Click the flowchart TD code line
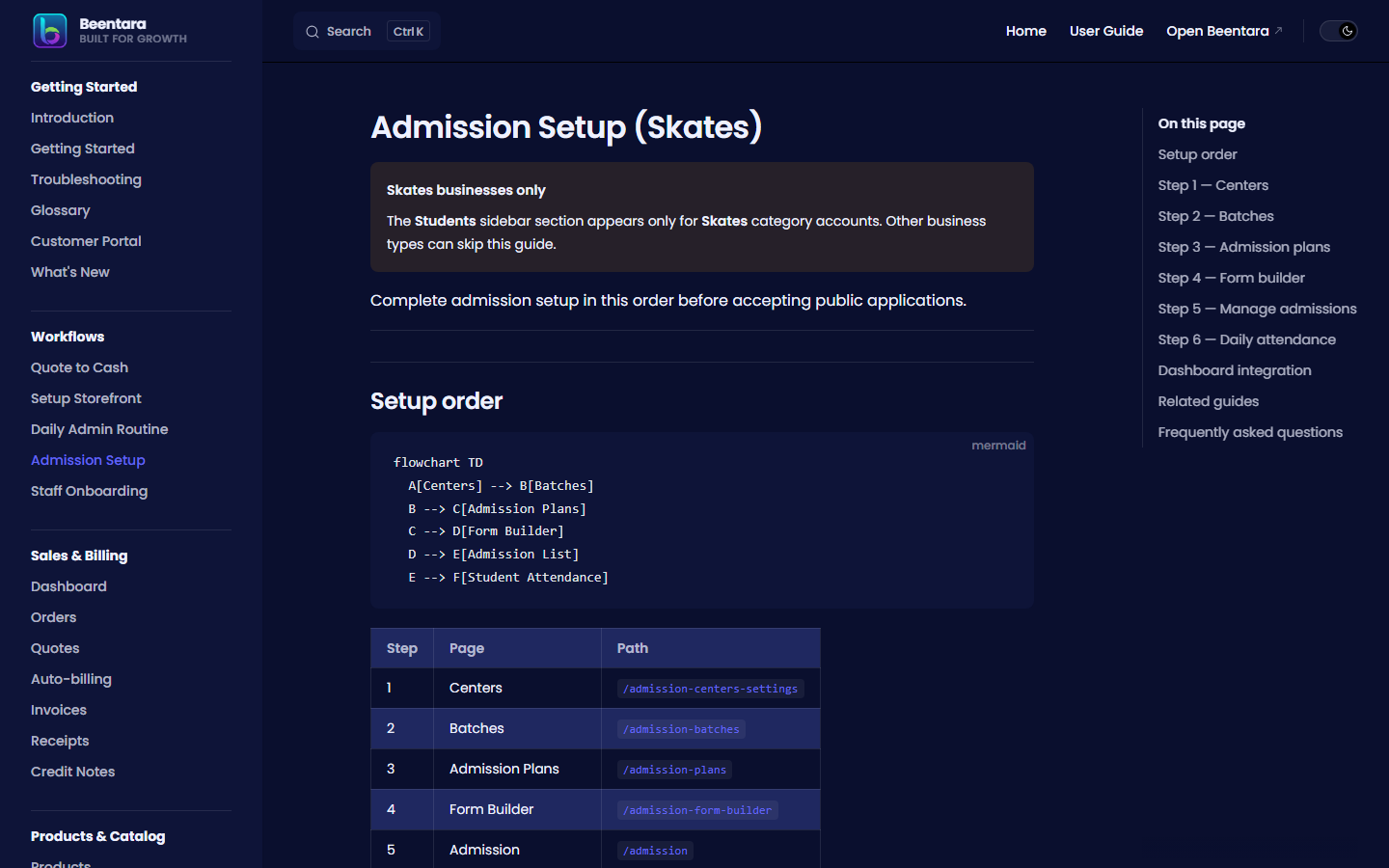1389x868 pixels. click(438, 462)
